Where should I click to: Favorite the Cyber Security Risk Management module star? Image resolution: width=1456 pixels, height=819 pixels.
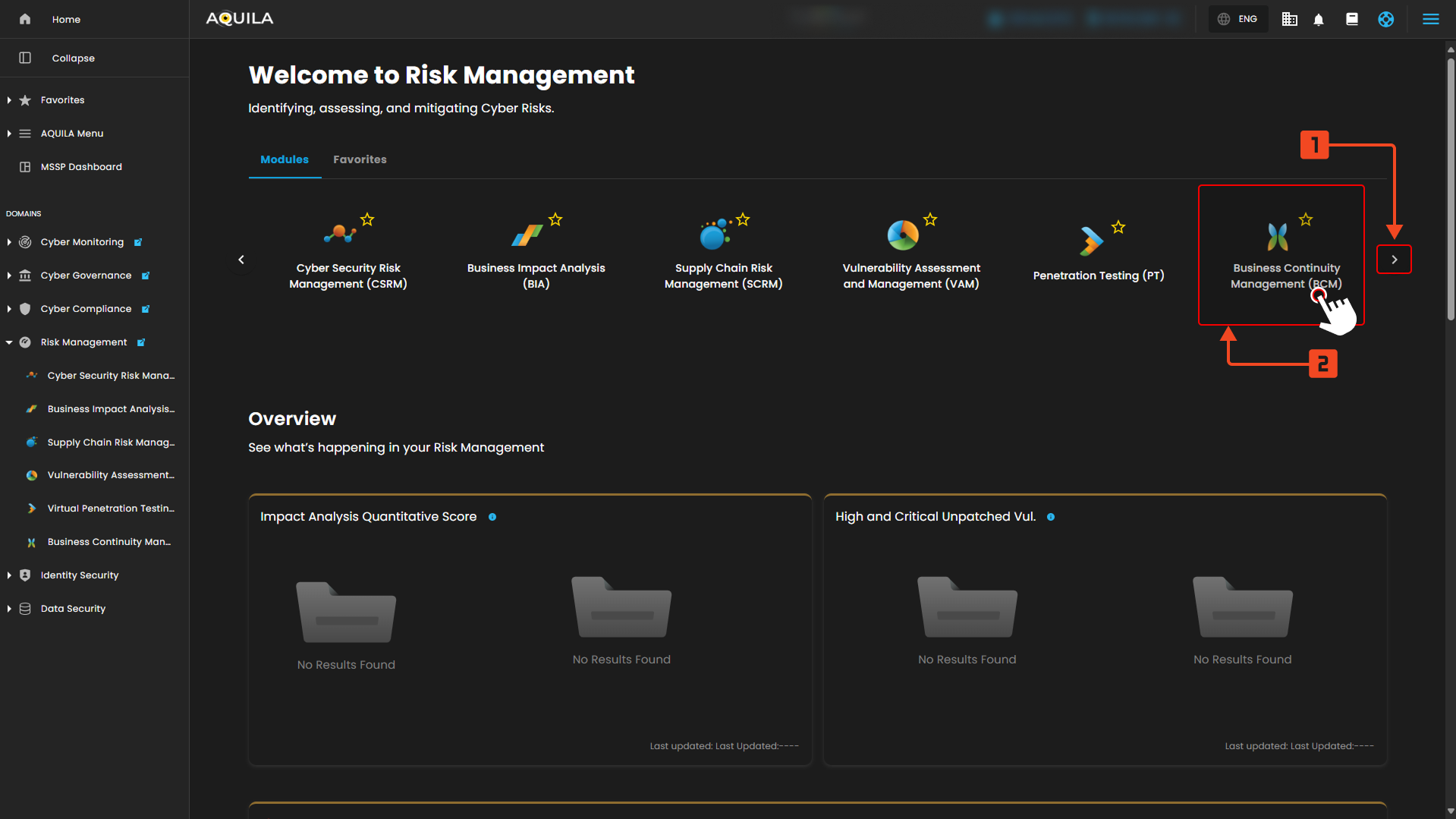(x=367, y=220)
